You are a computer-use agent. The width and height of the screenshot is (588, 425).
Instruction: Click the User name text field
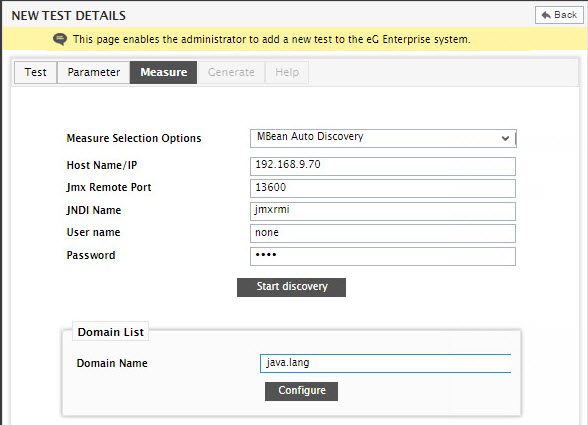(383, 233)
